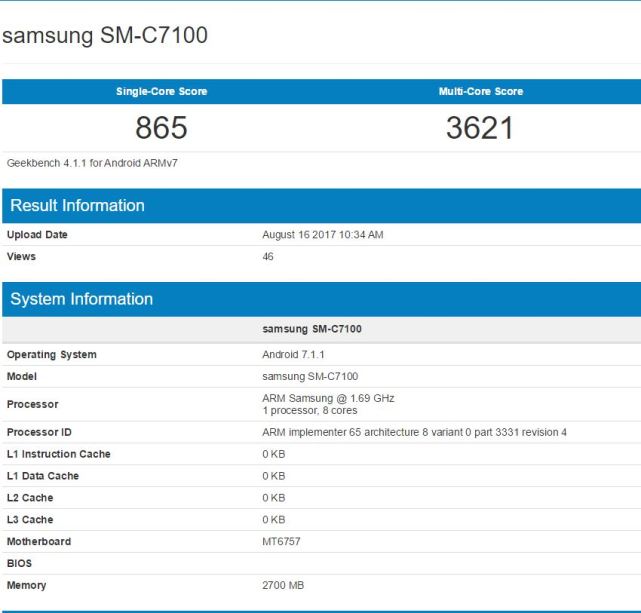Click the L3 Cache '0 KB' value
The width and height of the screenshot is (641, 613).
(274, 519)
